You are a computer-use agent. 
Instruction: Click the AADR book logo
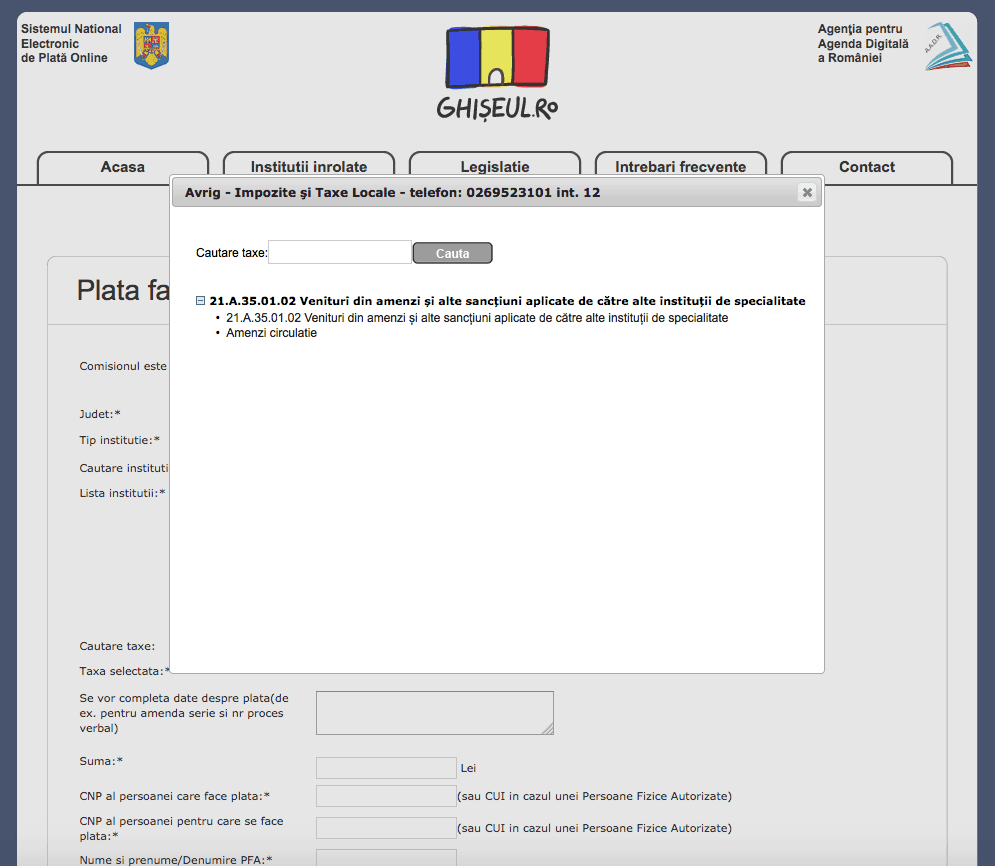coord(947,46)
